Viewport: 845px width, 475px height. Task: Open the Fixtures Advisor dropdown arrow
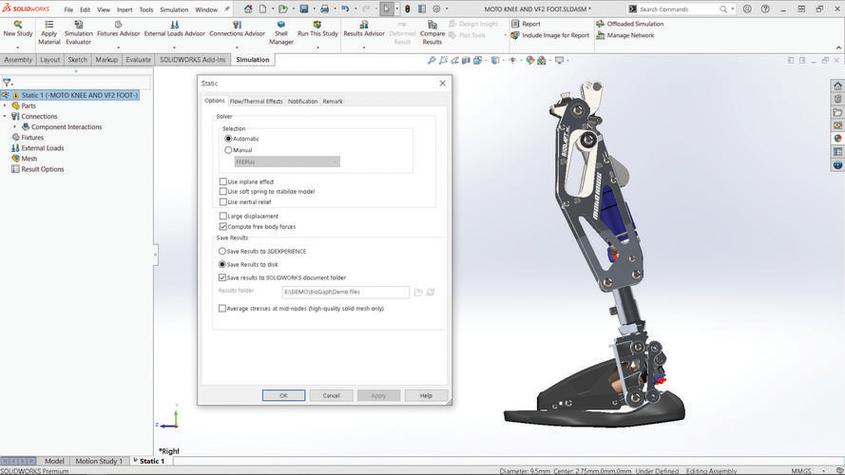point(118,47)
